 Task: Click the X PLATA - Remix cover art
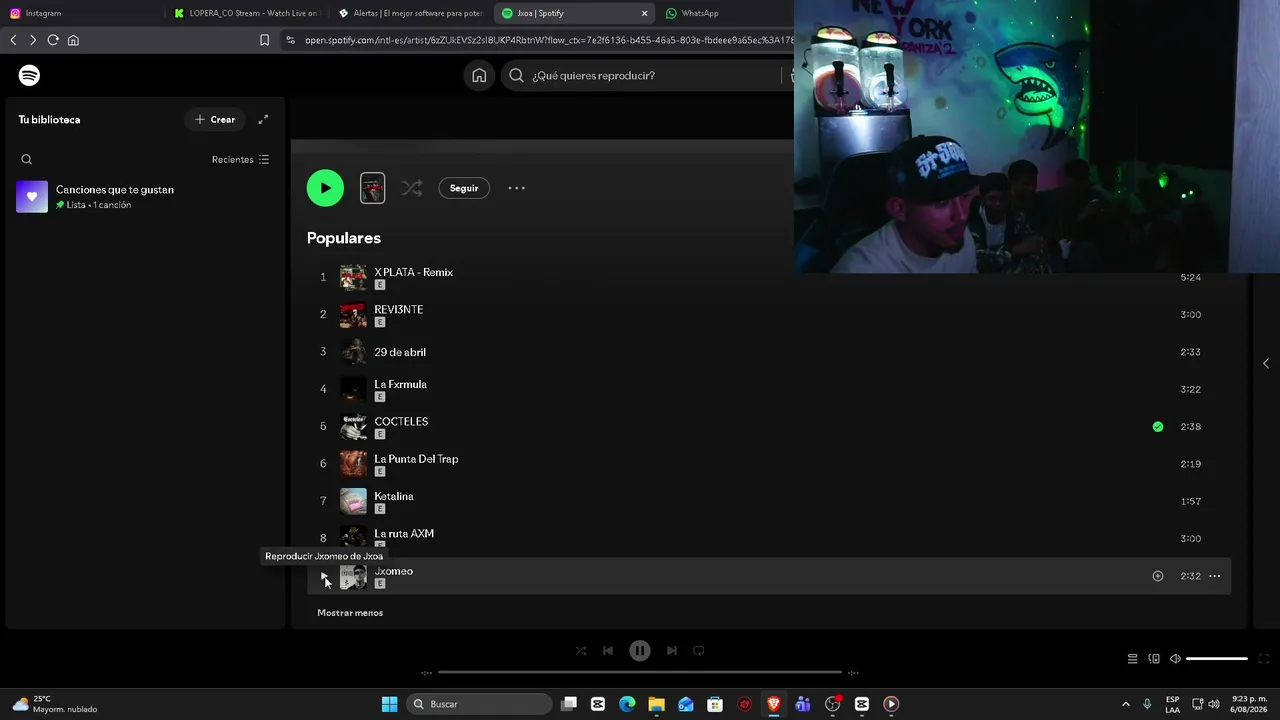pos(353,277)
